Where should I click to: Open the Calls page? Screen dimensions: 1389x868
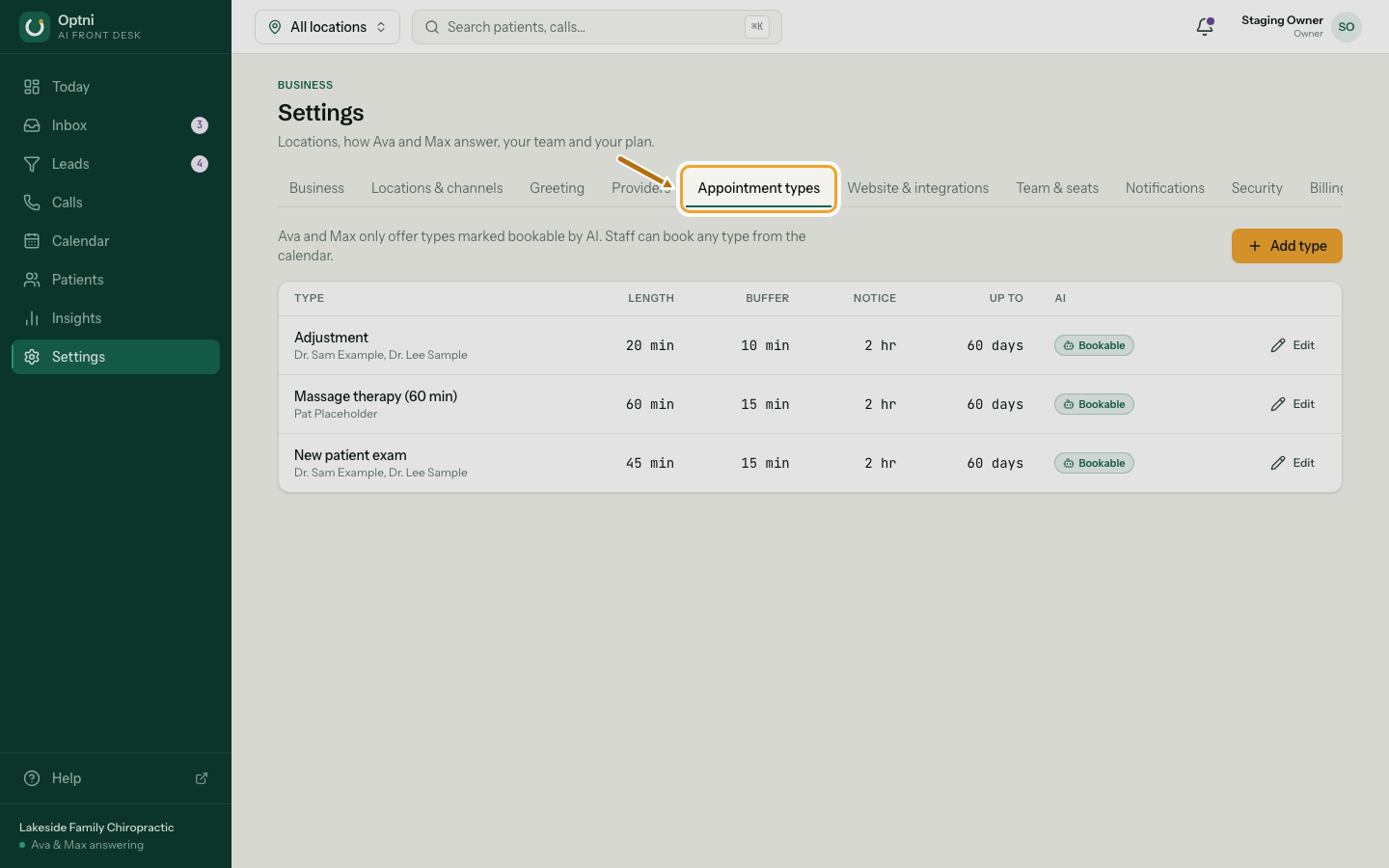coord(116,203)
